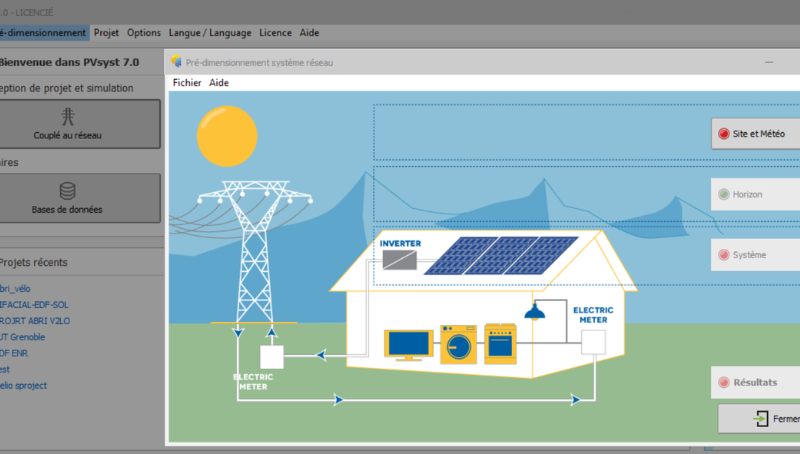Click the red indicator beside Système
Viewport: 800px width, 454px height.
point(723,255)
